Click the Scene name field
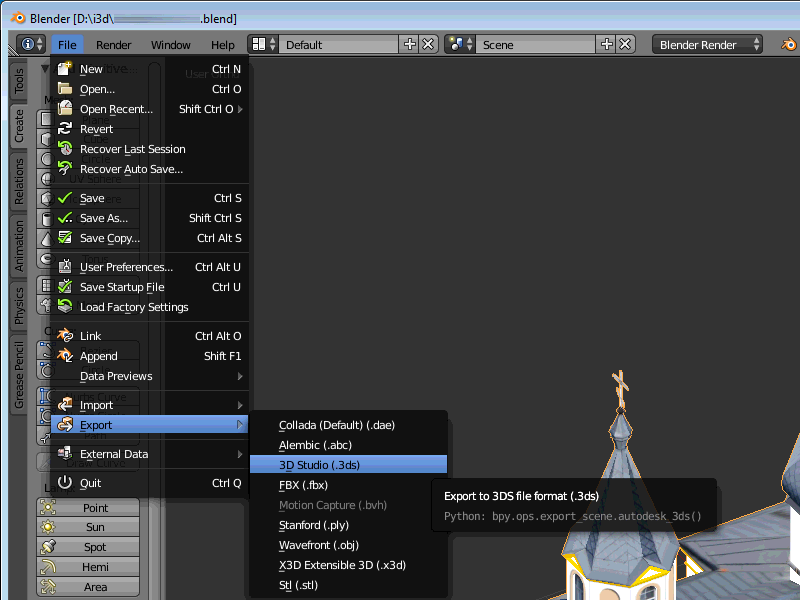This screenshot has width=800, height=600. coord(535,45)
